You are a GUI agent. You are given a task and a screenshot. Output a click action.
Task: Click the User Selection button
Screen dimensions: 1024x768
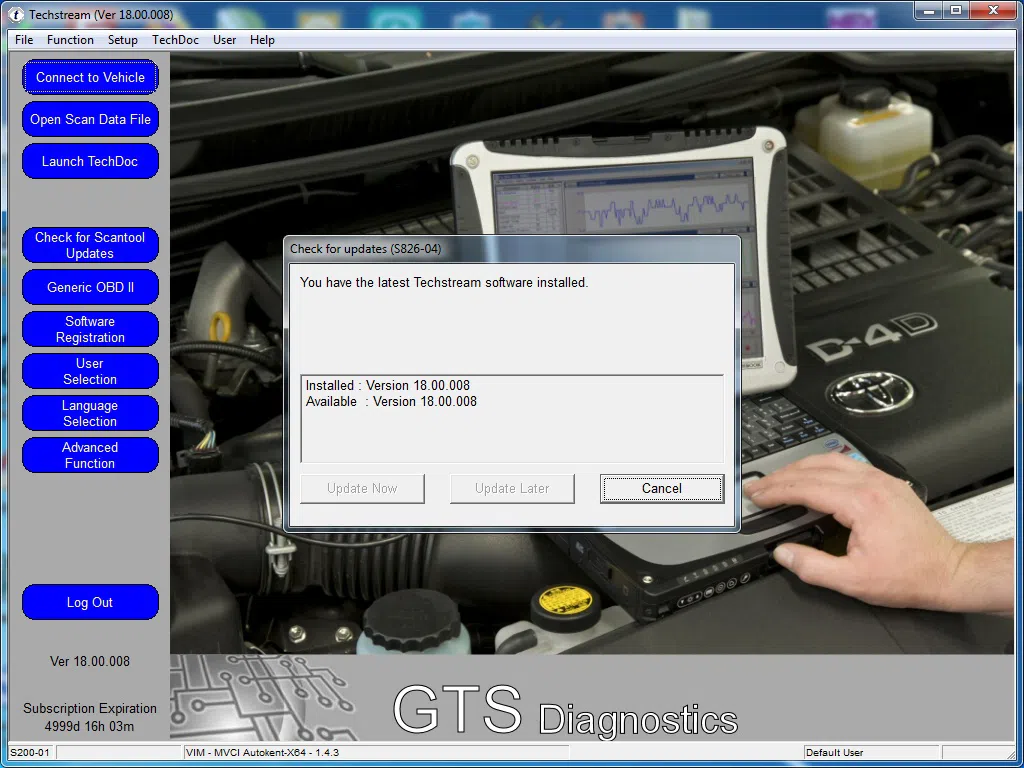[x=90, y=371]
